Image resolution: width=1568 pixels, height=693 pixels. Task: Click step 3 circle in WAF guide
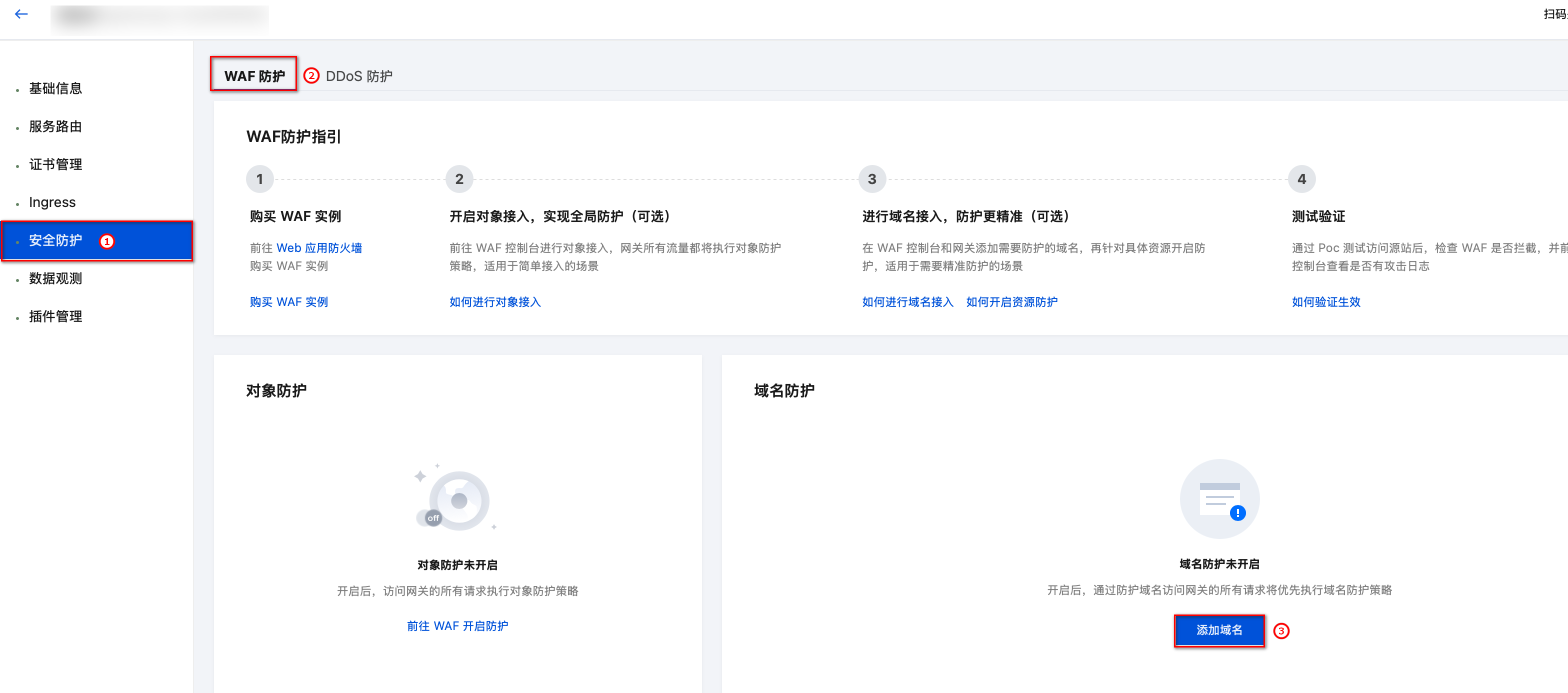pos(871,179)
